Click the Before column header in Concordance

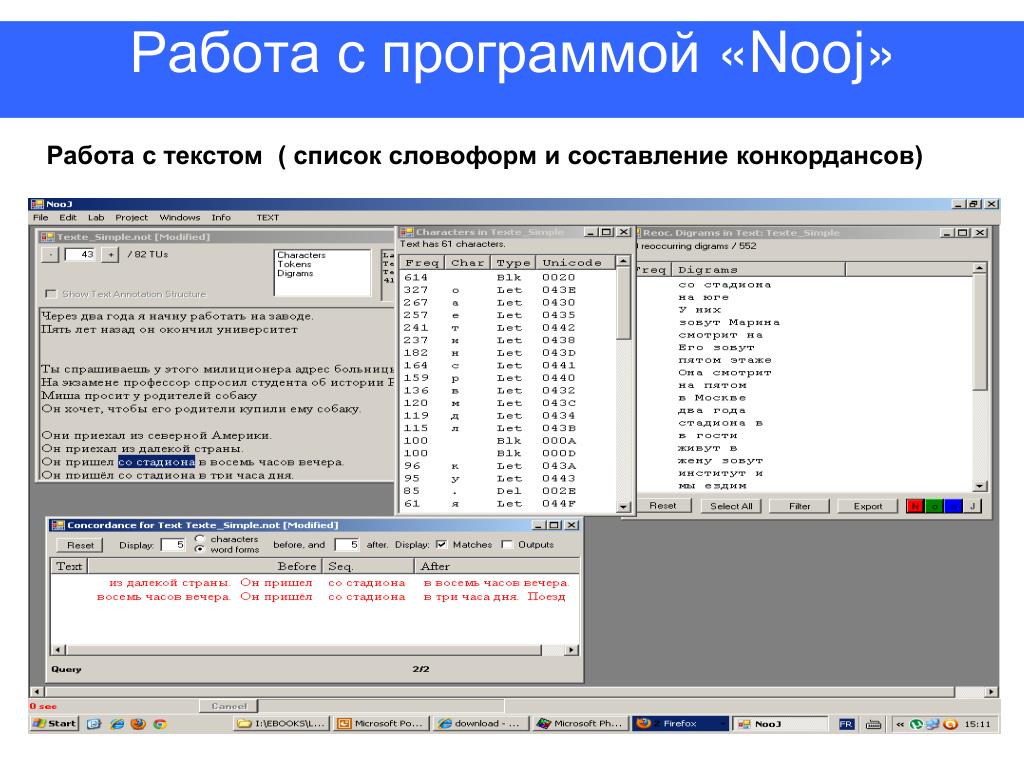(206, 566)
